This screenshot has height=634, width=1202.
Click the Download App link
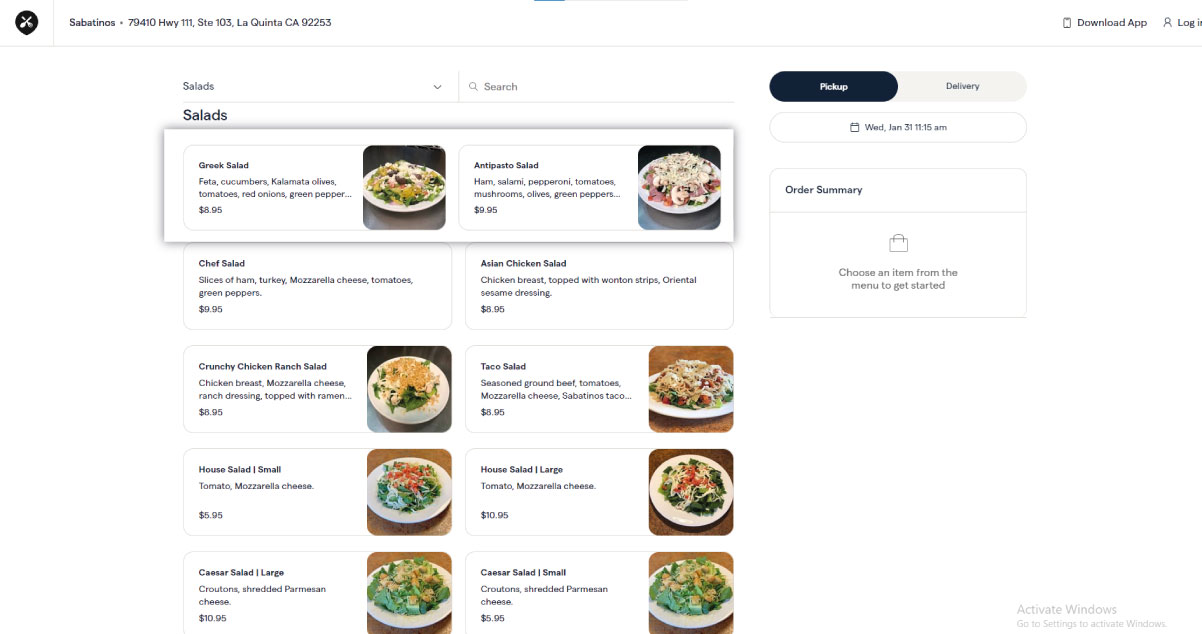[x=1110, y=22]
